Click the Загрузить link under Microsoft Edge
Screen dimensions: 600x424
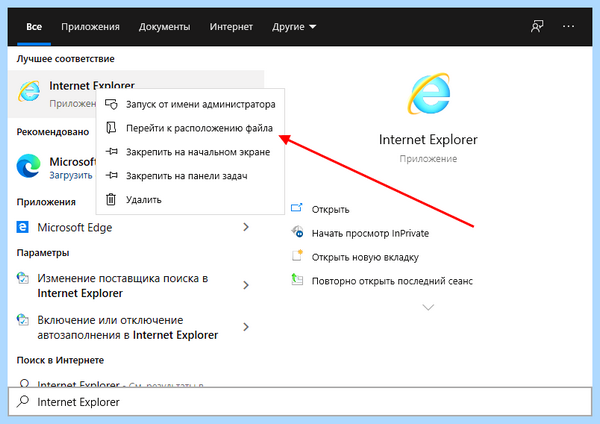coord(71,175)
